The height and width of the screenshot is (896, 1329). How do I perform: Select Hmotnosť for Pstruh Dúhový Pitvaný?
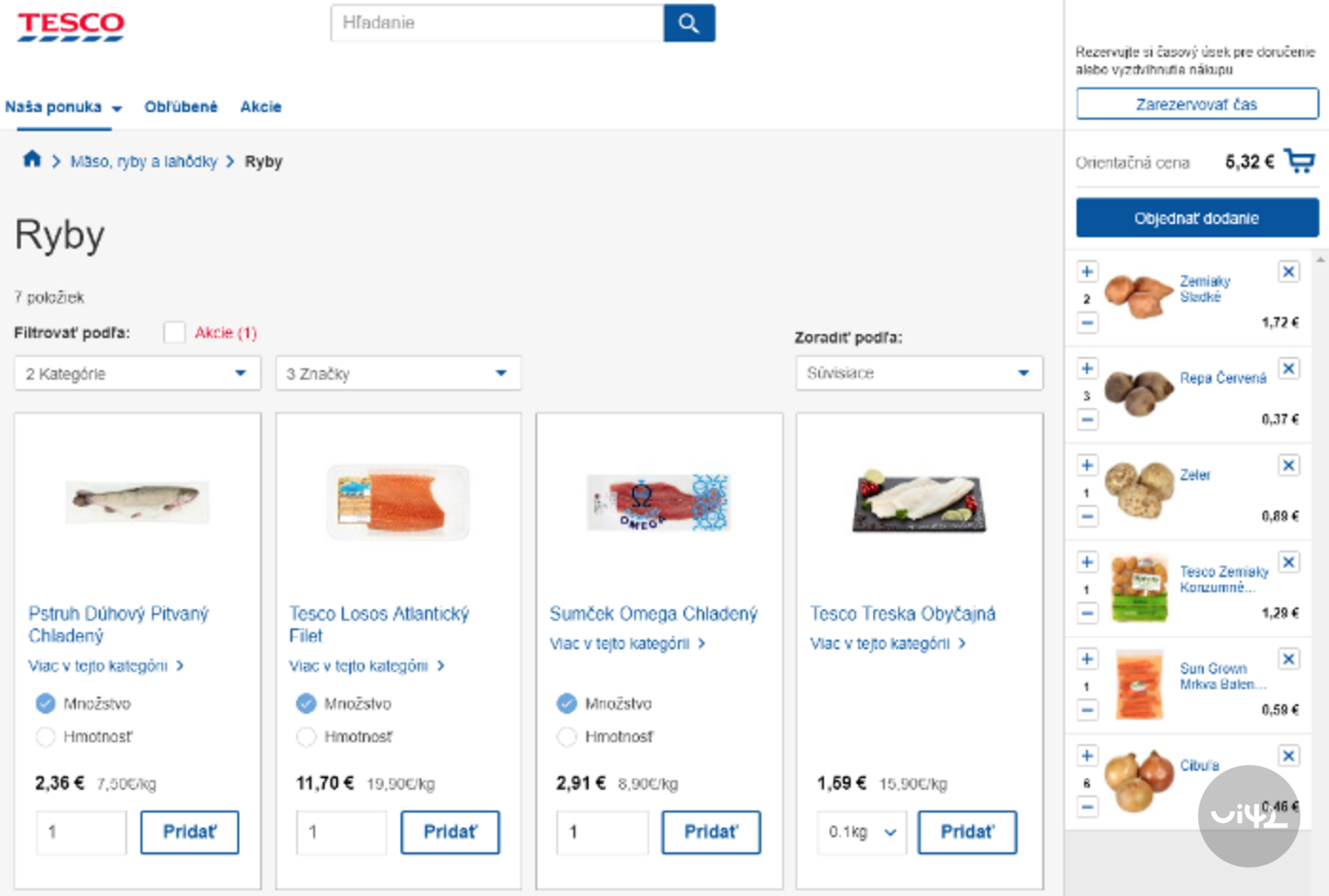[45, 737]
